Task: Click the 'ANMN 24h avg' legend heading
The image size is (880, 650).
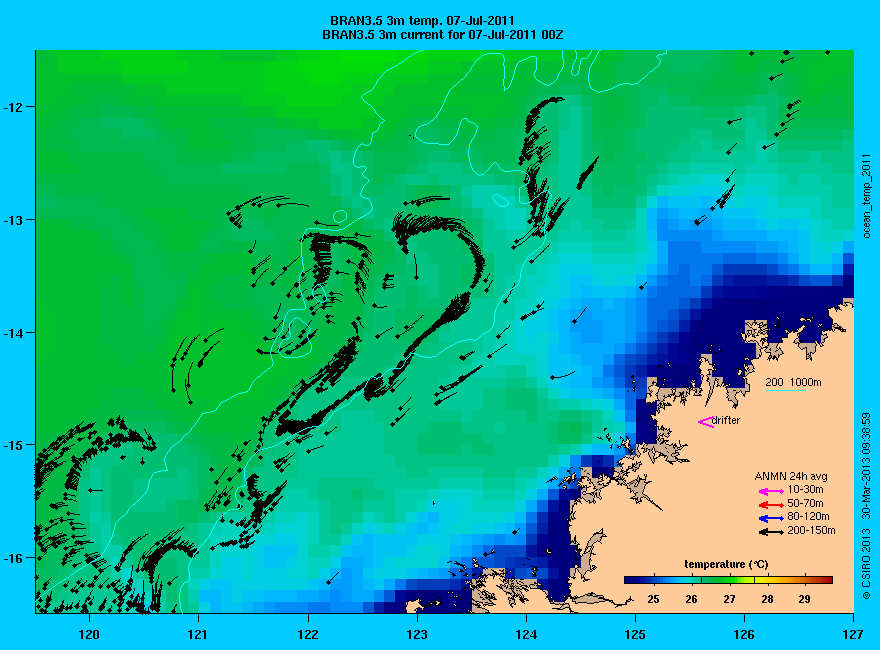Action: pyautogui.click(x=791, y=477)
